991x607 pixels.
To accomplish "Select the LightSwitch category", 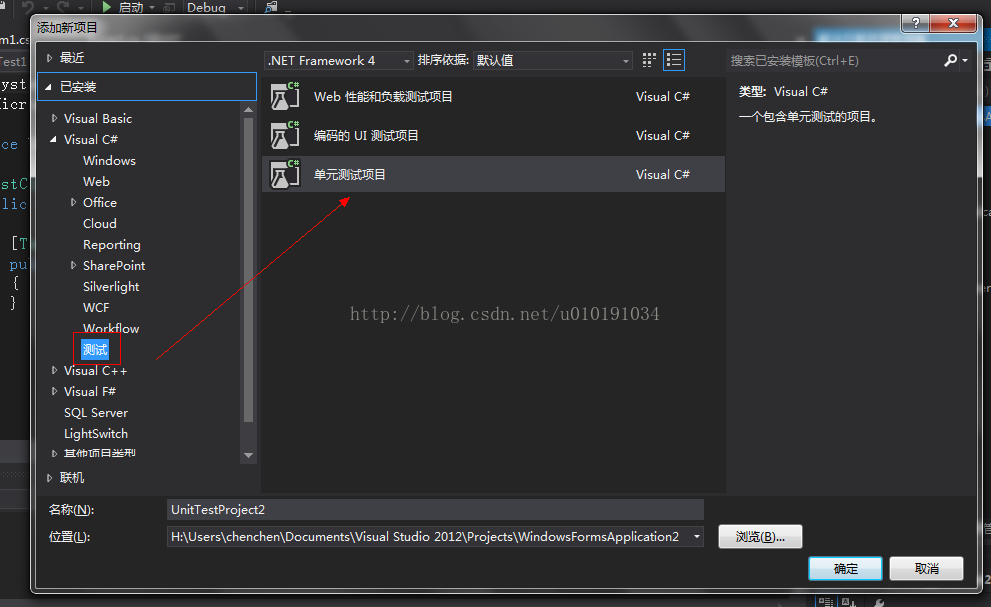I will 96,434.
